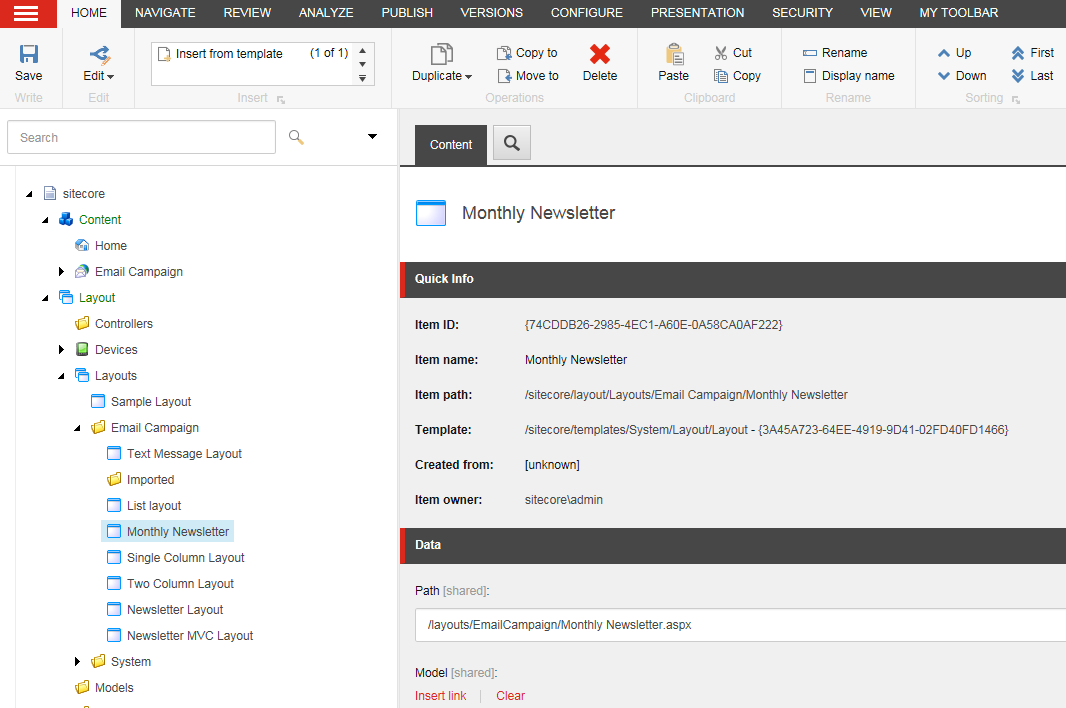Click the search magnifier tab beside Content
This screenshot has width=1066, height=708.
pyautogui.click(x=512, y=143)
